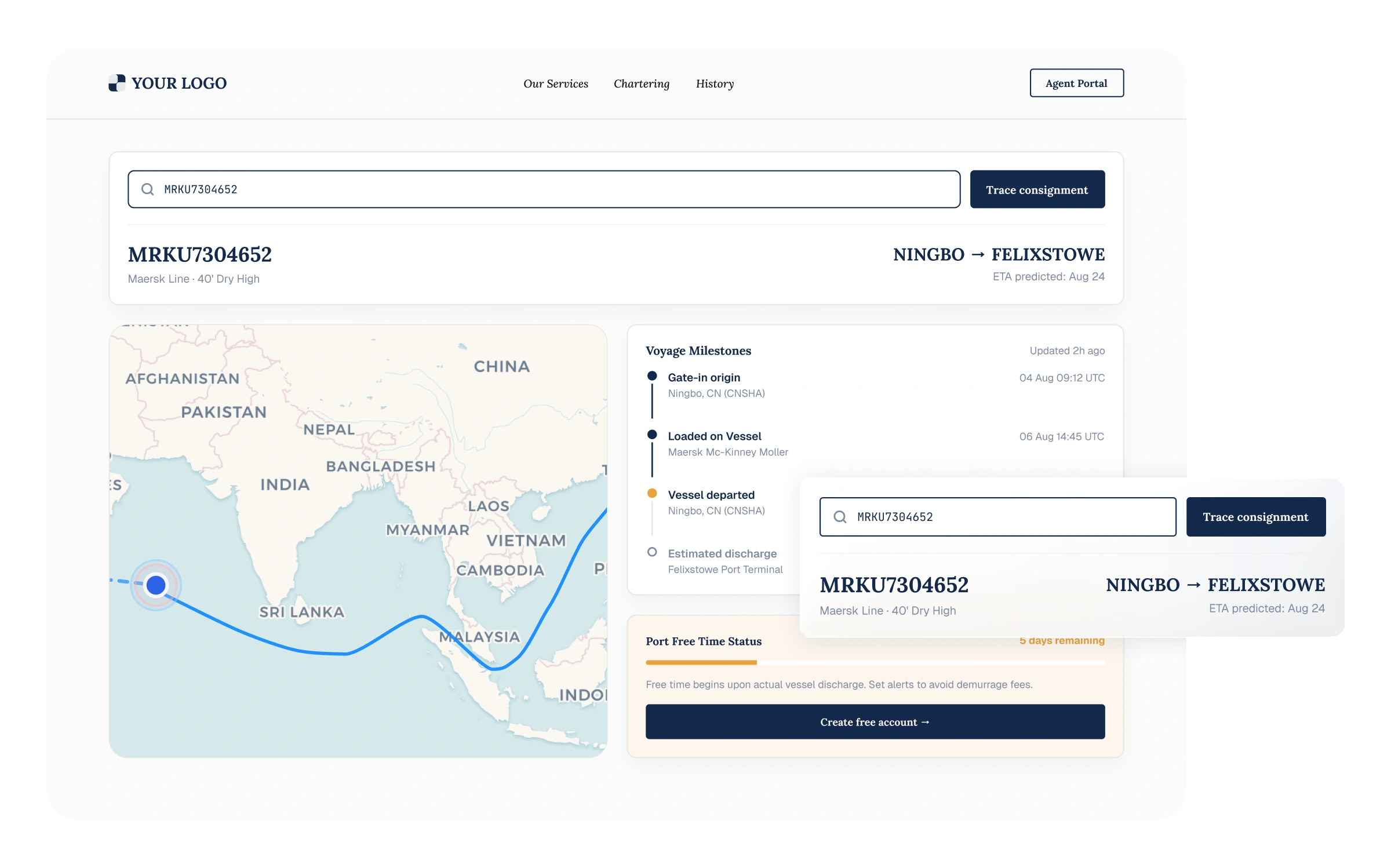The height and width of the screenshot is (868, 1391).
Task: Click the 04 Aug 09:12 UTC timestamp
Action: (1062, 378)
